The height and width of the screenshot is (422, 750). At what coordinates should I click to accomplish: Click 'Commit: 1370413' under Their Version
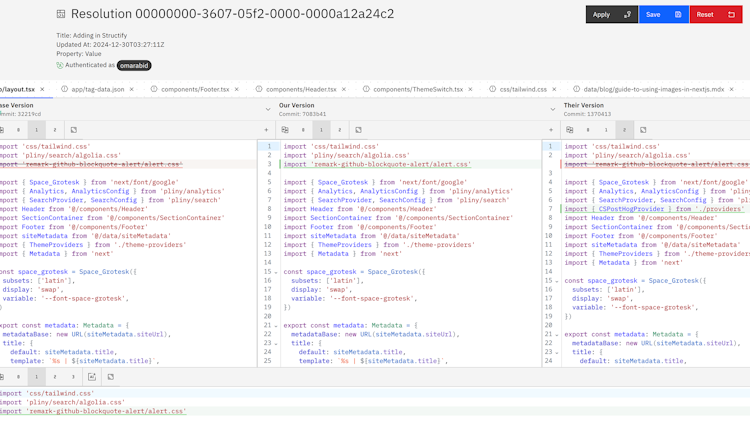[587, 114]
